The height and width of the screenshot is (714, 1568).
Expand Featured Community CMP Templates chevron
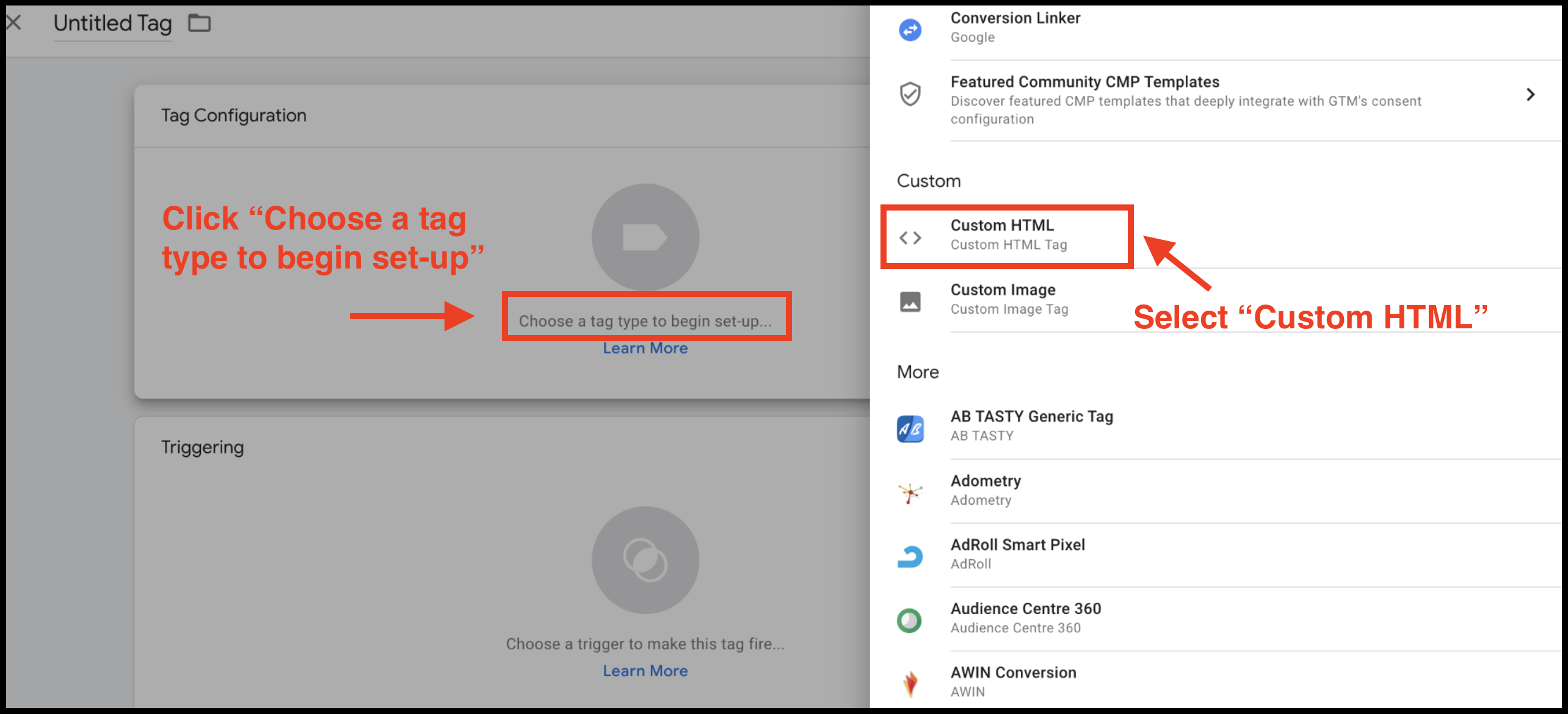(1530, 95)
